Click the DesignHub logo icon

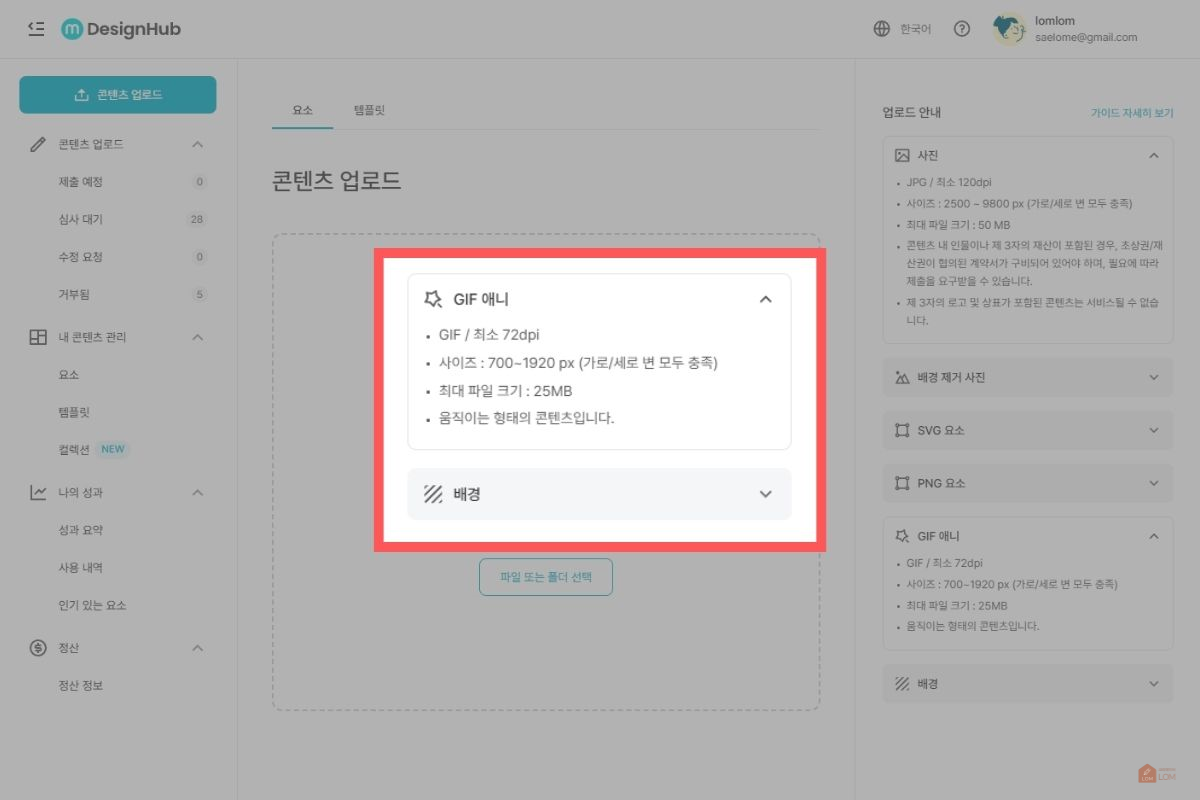point(71,29)
